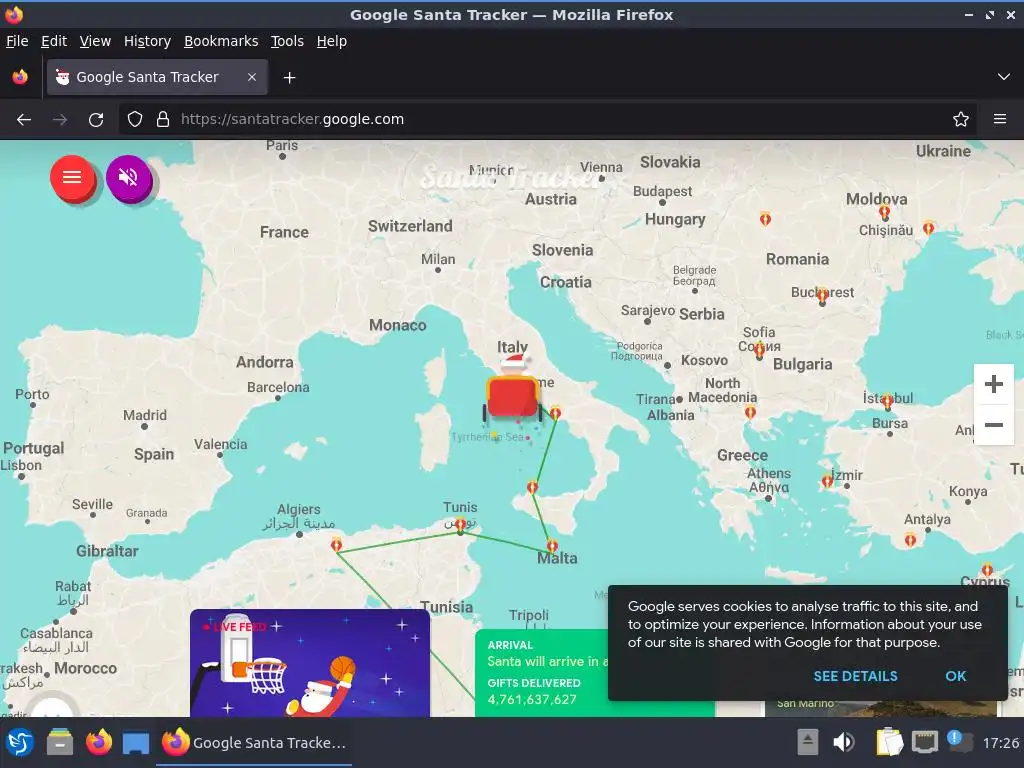Viewport: 1024px width, 768px height.
Task: Select the gift pin near Antalya
Action: click(x=910, y=539)
